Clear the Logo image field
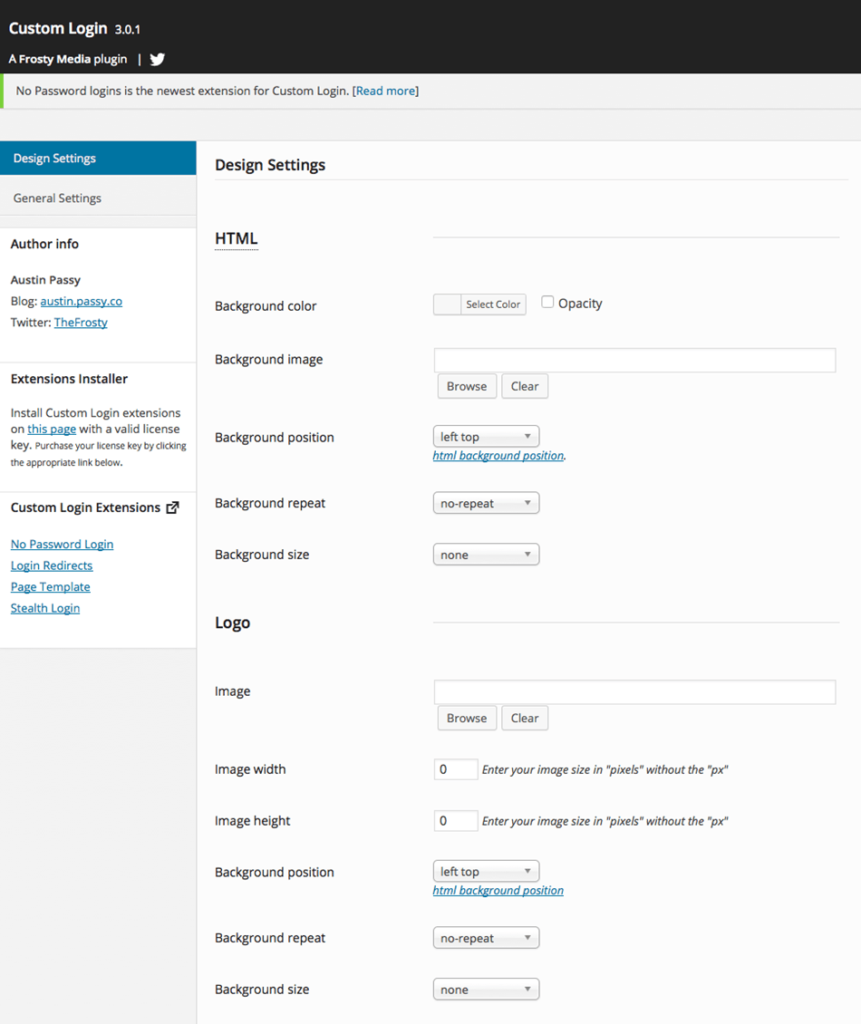 pyautogui.click(x=524, y=718)
